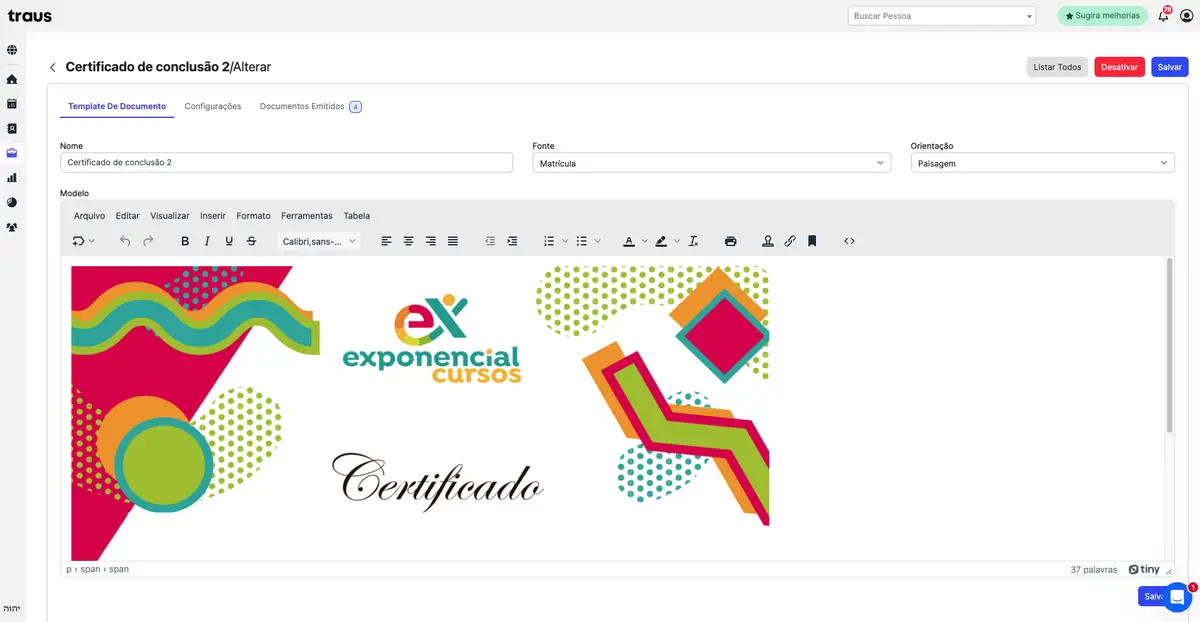Click the bookmark anchor icon

pos(812,241)
